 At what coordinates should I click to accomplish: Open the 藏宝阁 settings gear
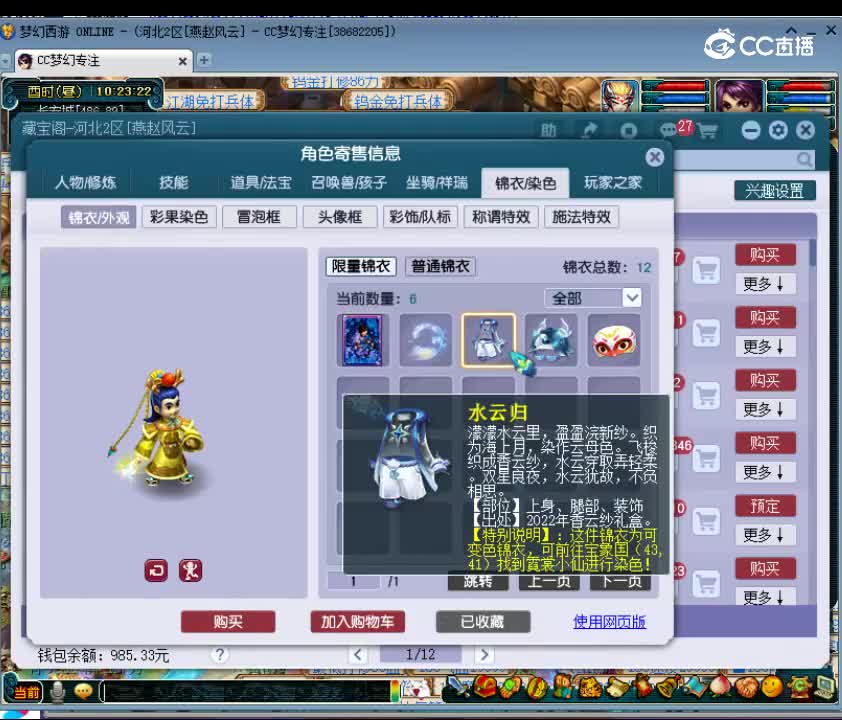(778, 130)
